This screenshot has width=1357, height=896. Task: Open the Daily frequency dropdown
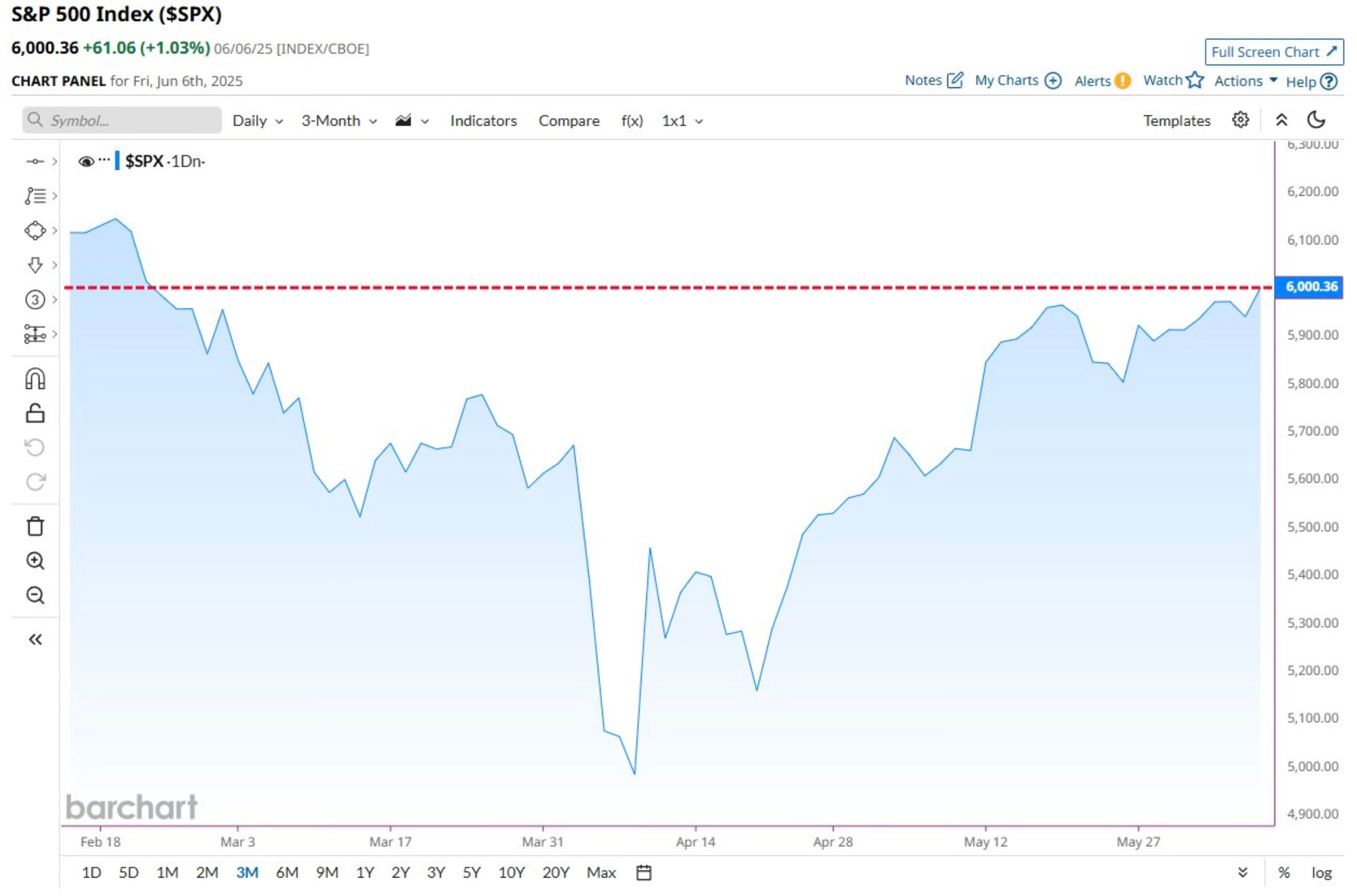click(257, 121)
